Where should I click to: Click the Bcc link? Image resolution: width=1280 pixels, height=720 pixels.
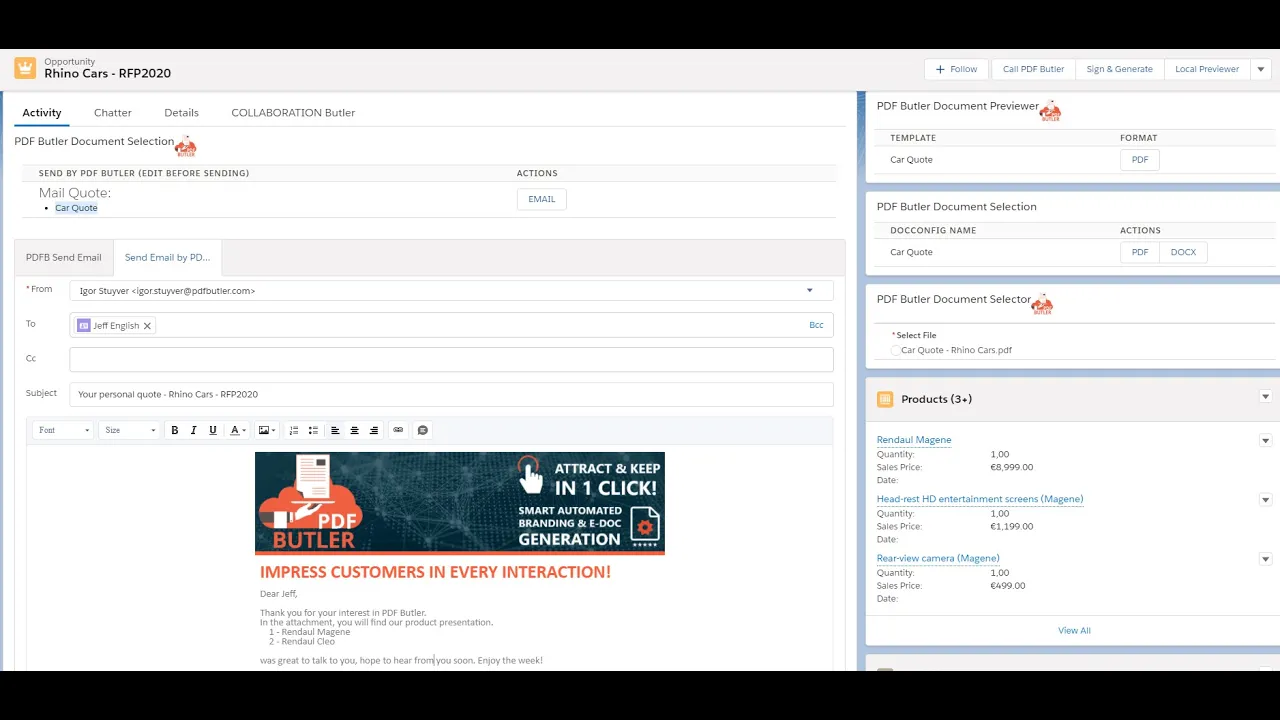pos(816,325)
